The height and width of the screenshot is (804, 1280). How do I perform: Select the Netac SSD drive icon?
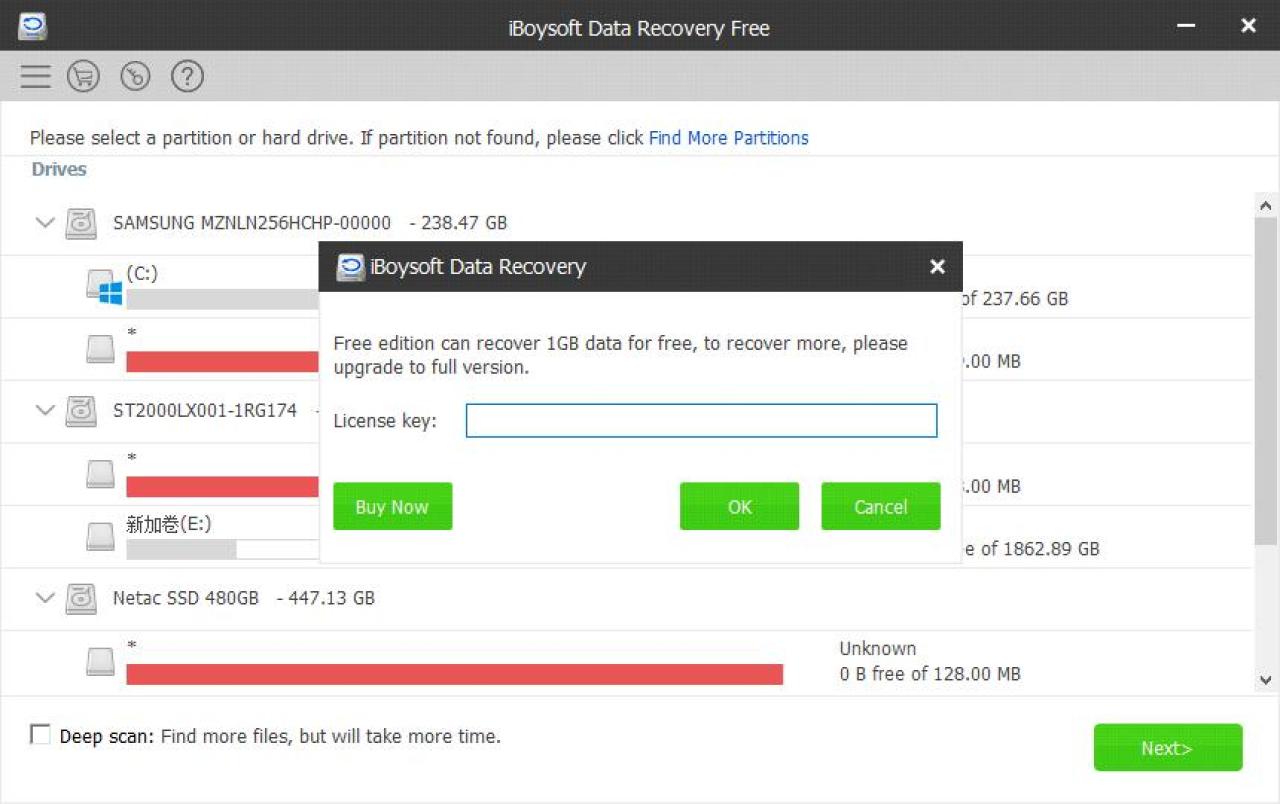81,598
